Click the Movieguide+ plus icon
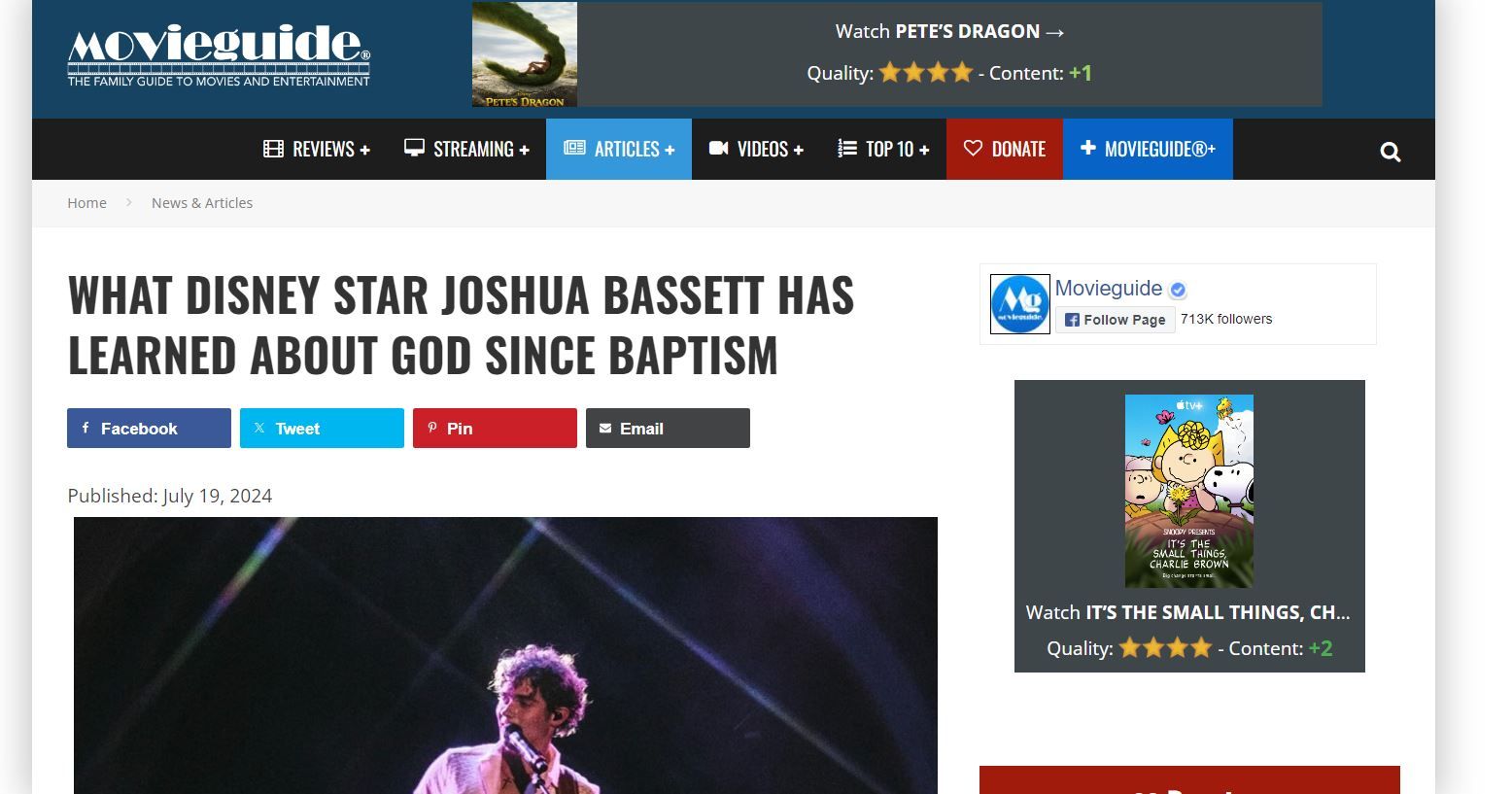The image size is (1512, 794). 1087,148
